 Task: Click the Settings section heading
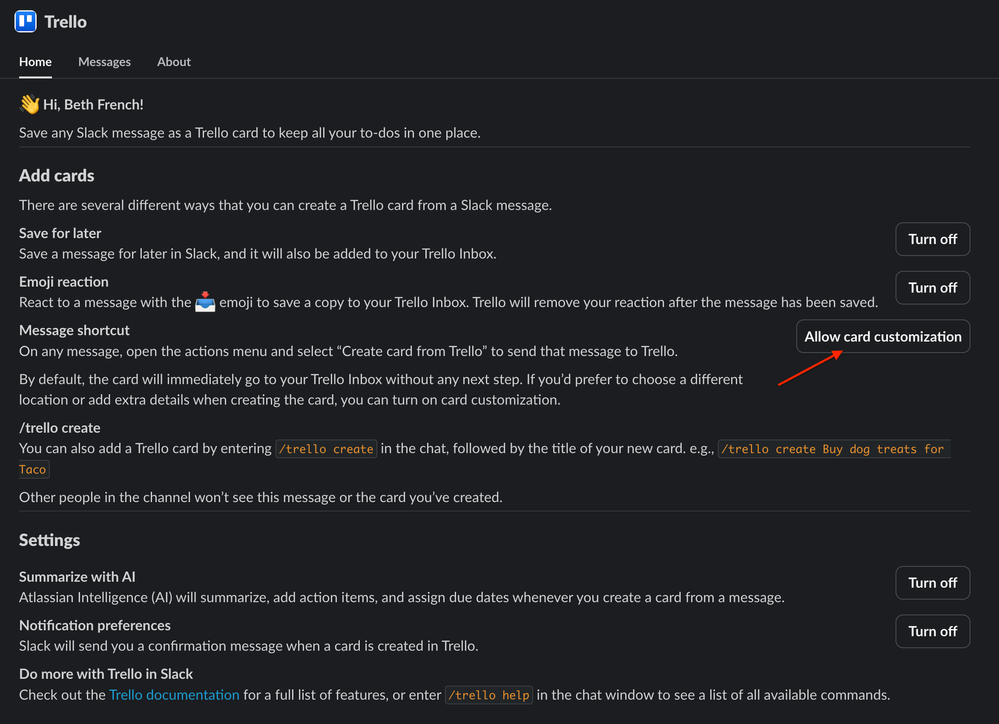[x=49, y=539]
